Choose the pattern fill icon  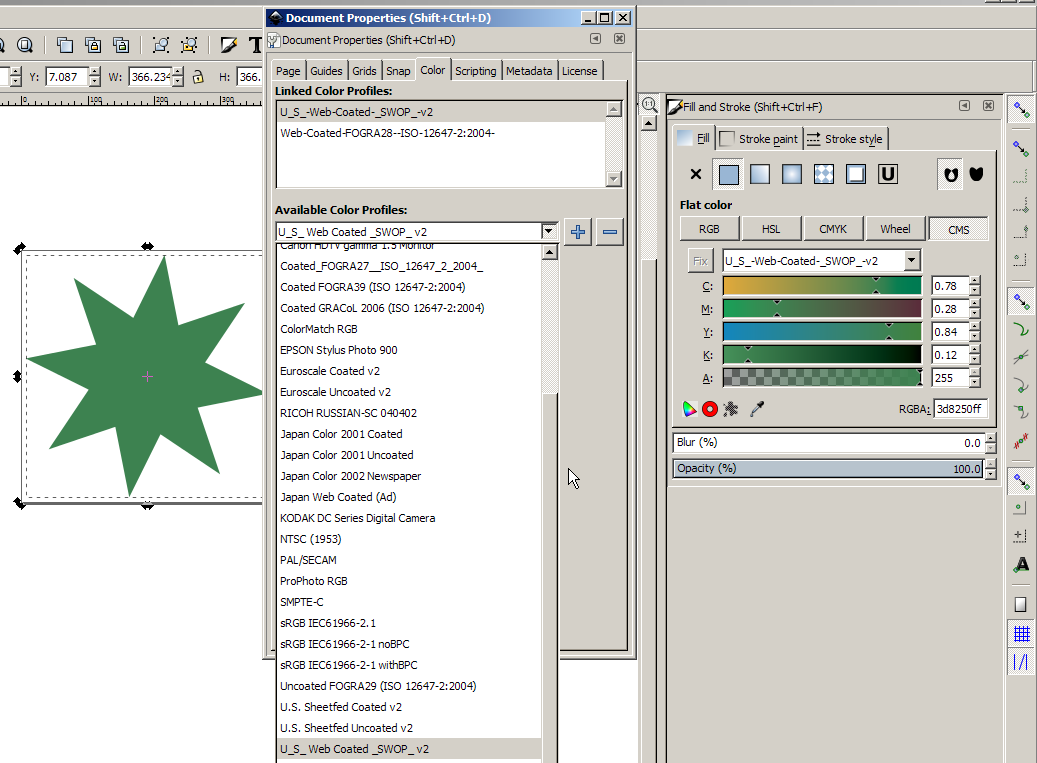pos(824,174)
